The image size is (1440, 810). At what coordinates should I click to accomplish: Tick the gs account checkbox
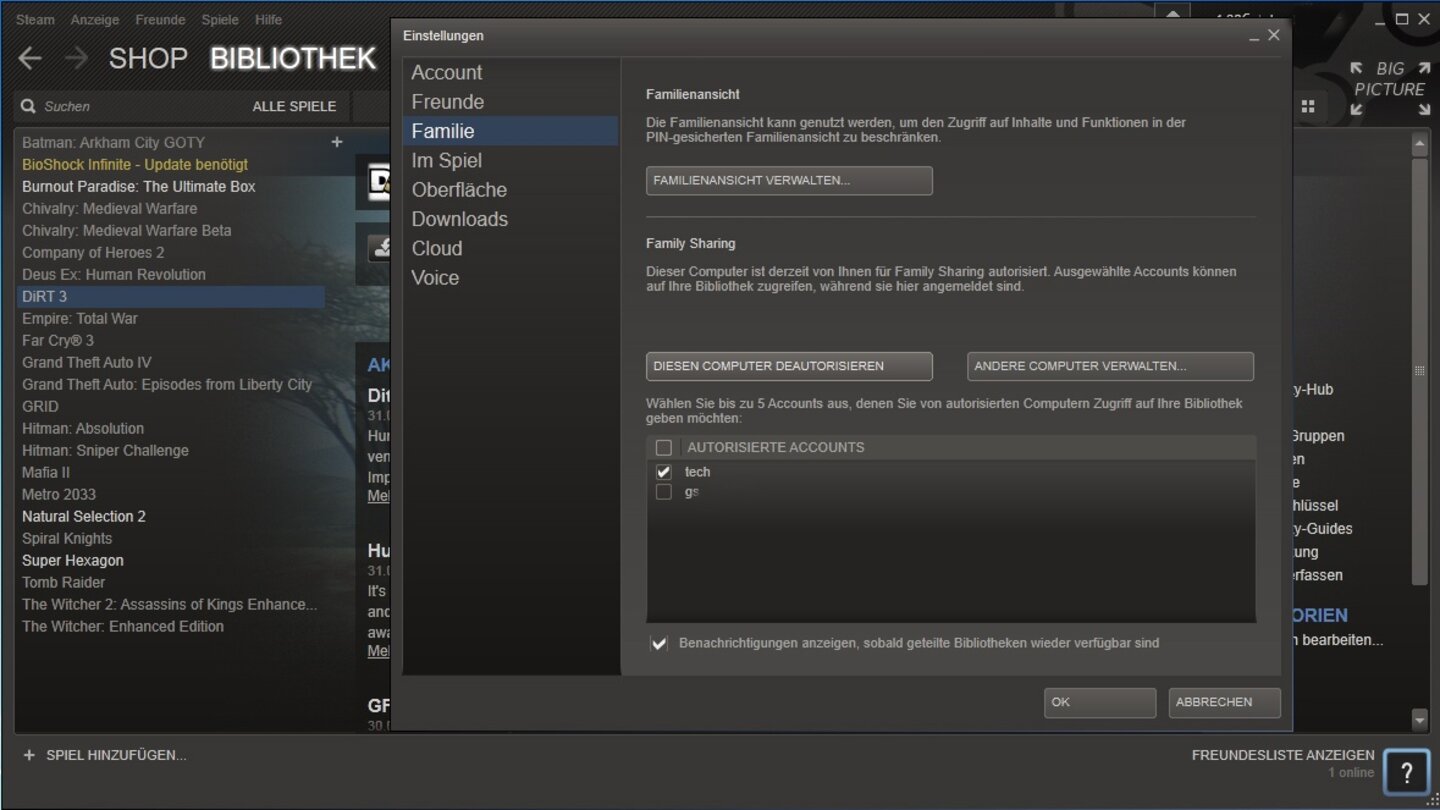663,492
